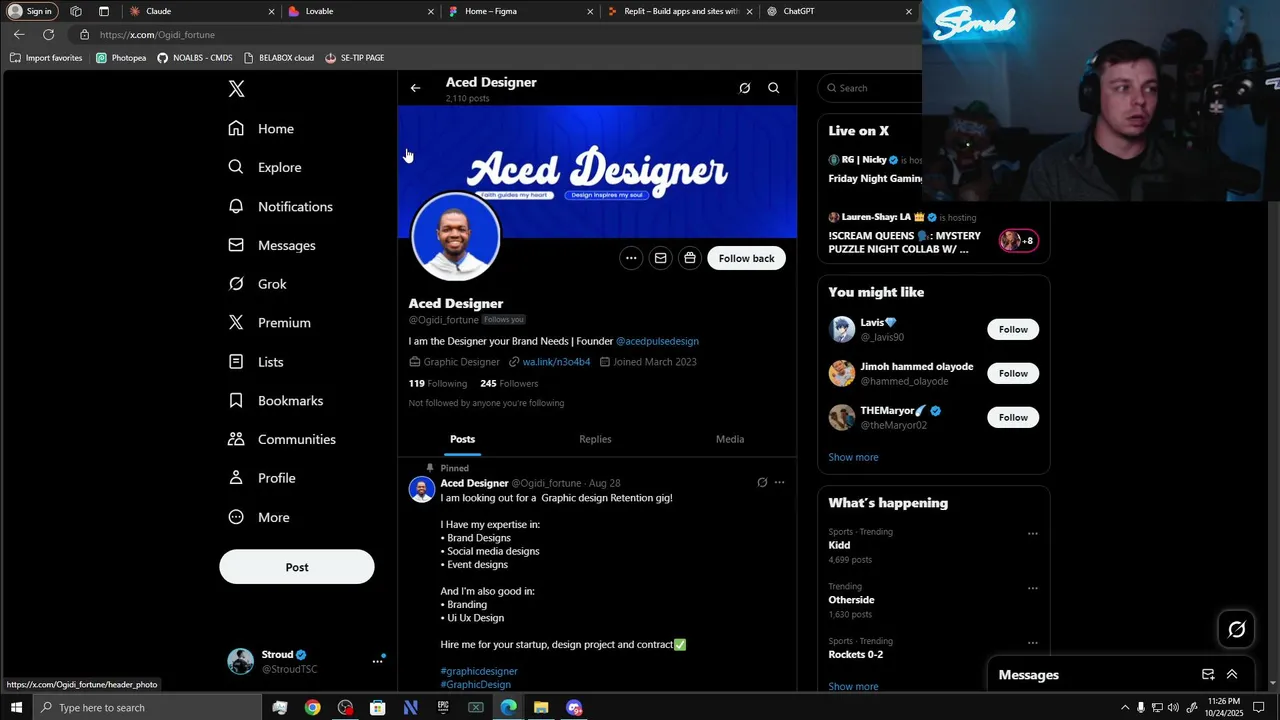1280x720 pixels.
Task: View the 119 Following list
Action: point(437,383)
